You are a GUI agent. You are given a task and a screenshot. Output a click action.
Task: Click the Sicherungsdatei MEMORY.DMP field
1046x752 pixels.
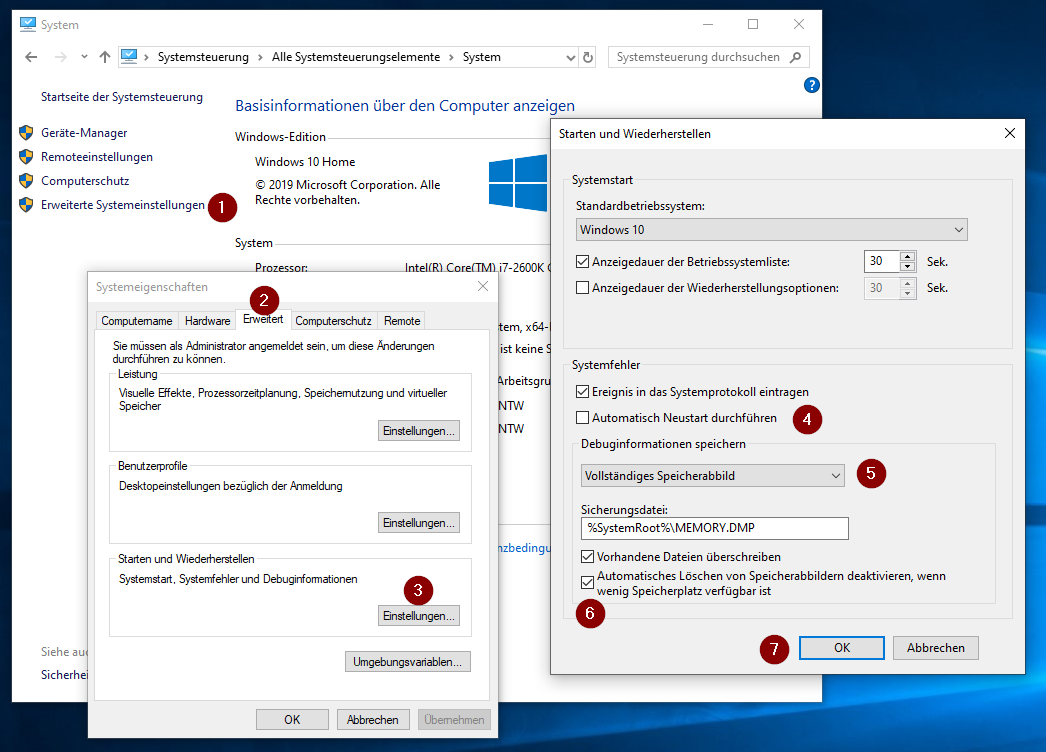(714, 528)
